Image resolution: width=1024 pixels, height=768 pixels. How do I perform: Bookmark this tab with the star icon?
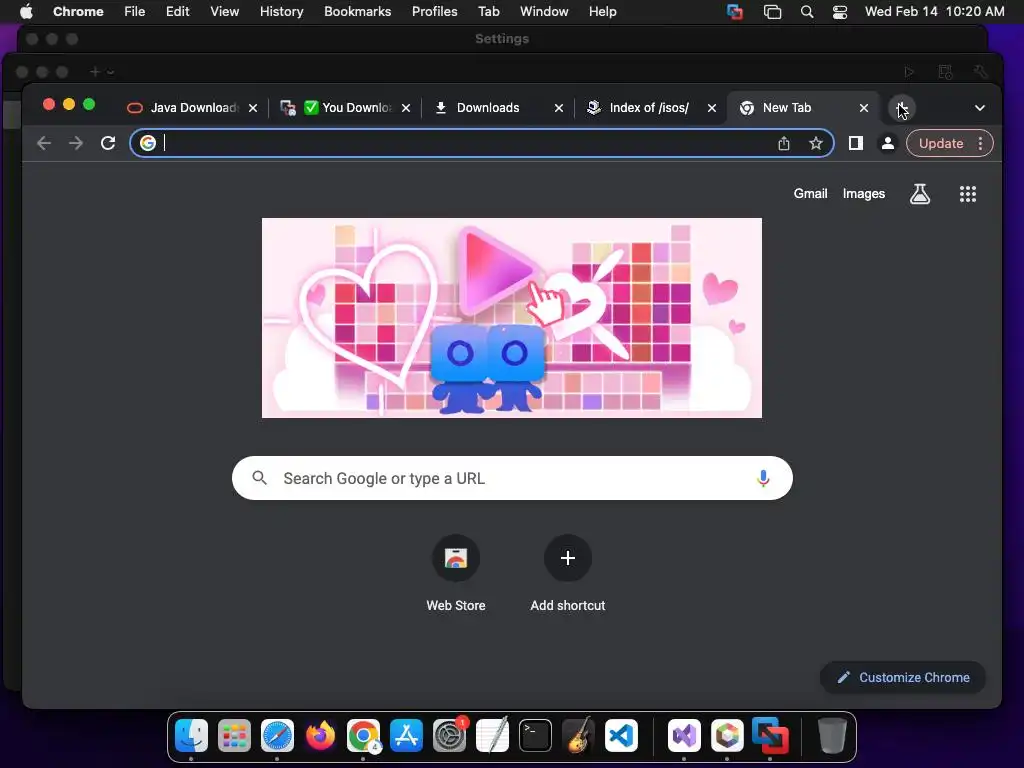point(816,143)
